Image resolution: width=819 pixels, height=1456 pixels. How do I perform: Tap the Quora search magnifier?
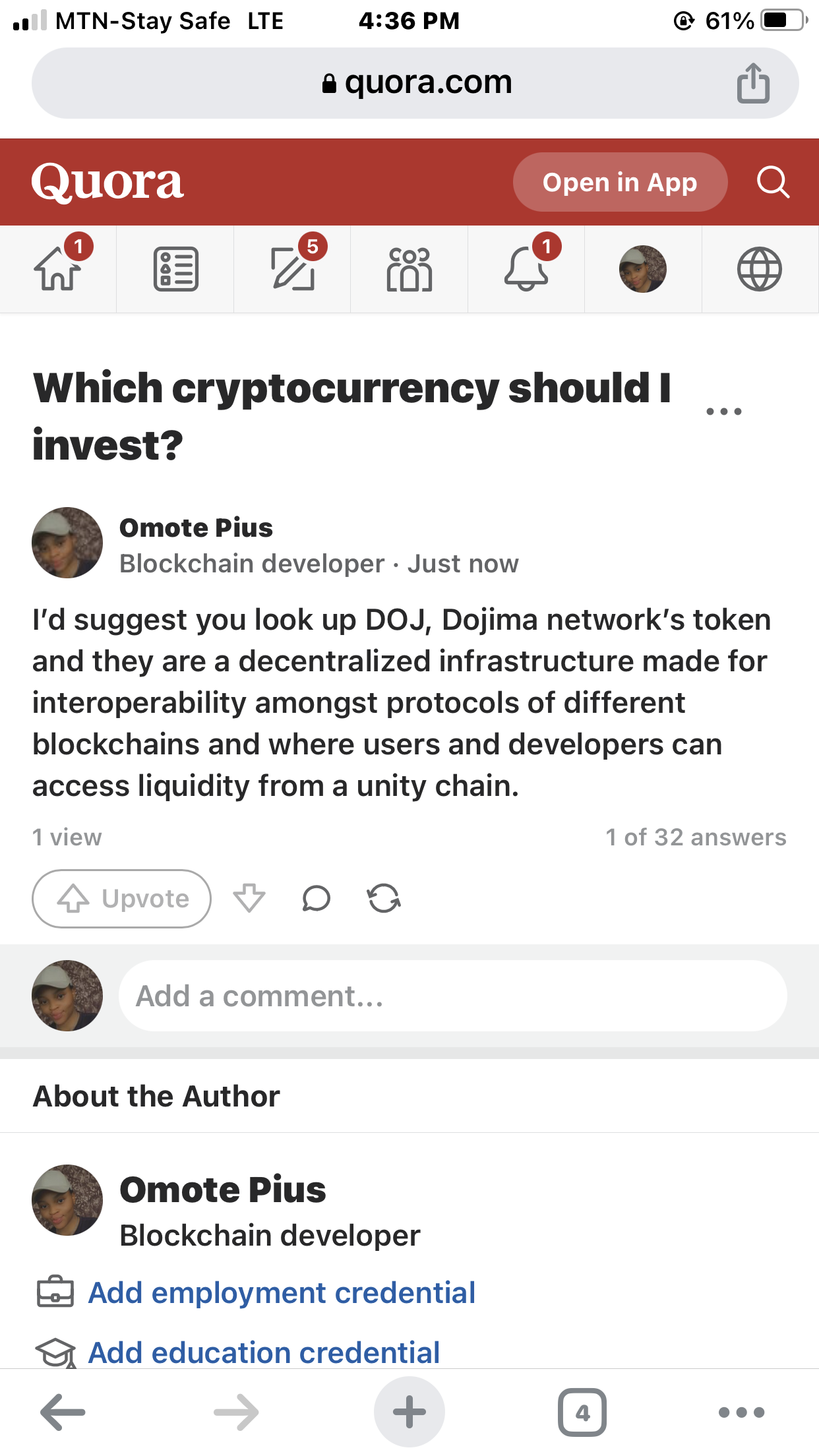point(773,182)
